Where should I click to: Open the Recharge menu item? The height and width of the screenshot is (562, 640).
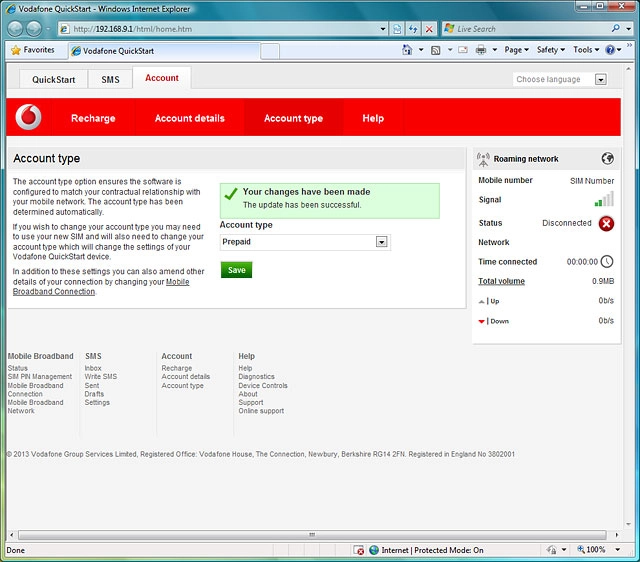pos(93,118)
